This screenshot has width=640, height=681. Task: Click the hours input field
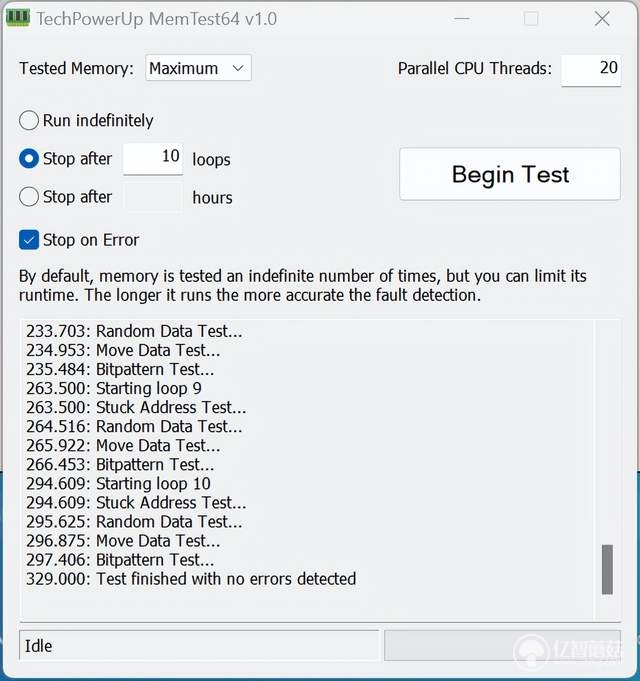pyautogui.click(x=153, y=197)
